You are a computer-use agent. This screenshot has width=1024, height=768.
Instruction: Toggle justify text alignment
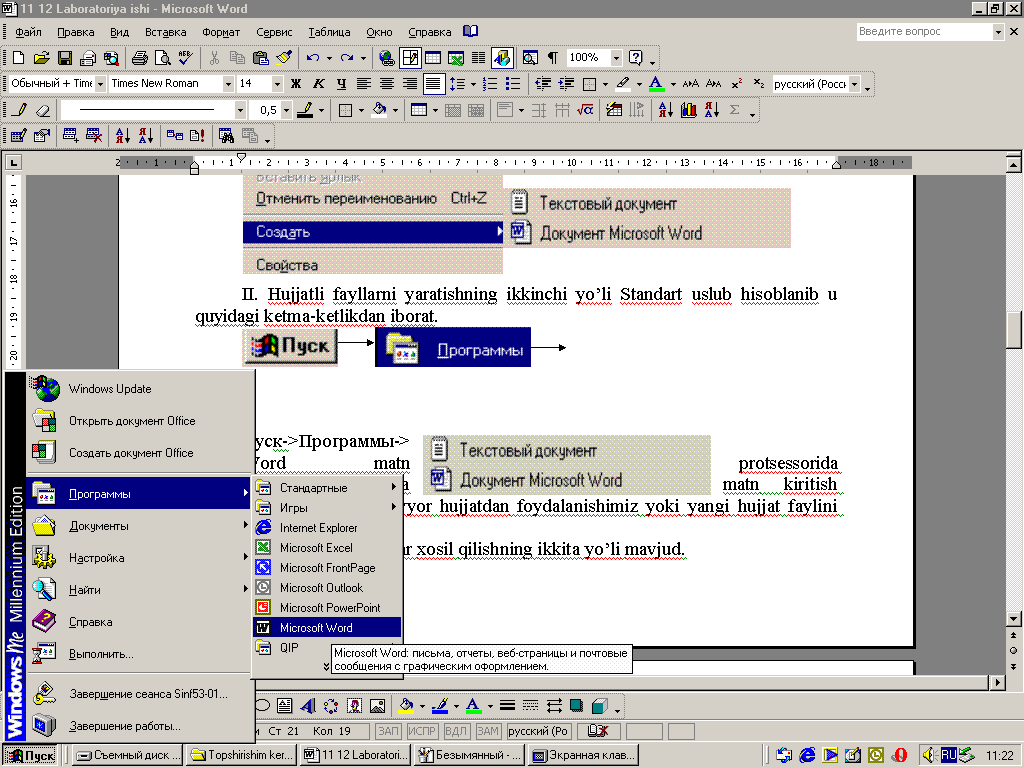click(x=432, y=84)
